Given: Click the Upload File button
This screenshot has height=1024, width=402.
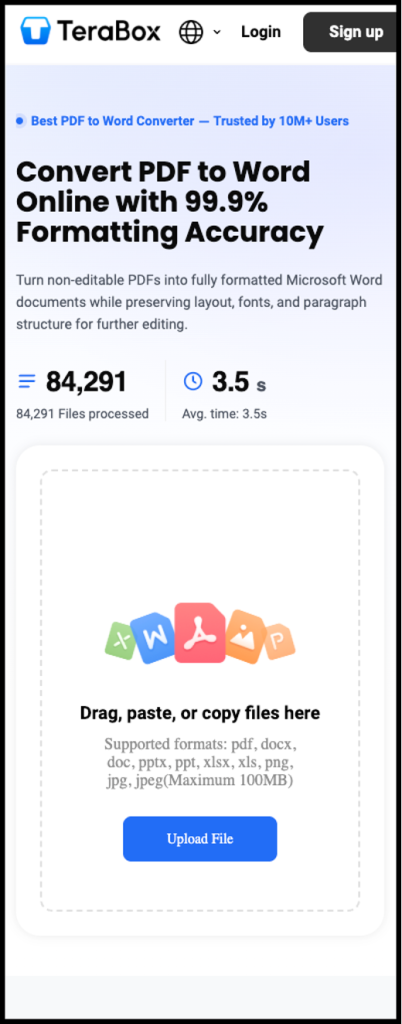Looking at the screenshot, I should [200, 839].
